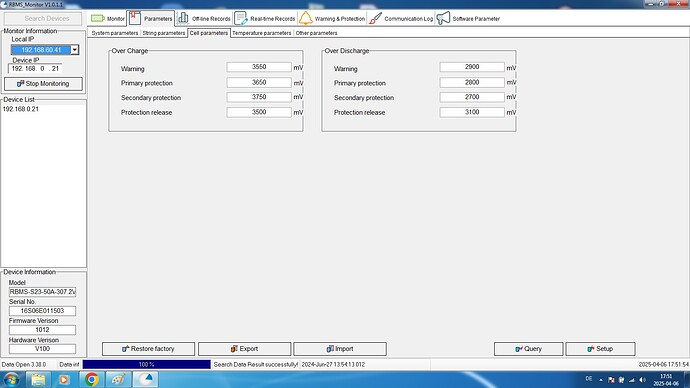Screen dimensions: 690x388
Task: Edit Over Charge Secondary protection value 3750
Action: [x=259, y=97]
